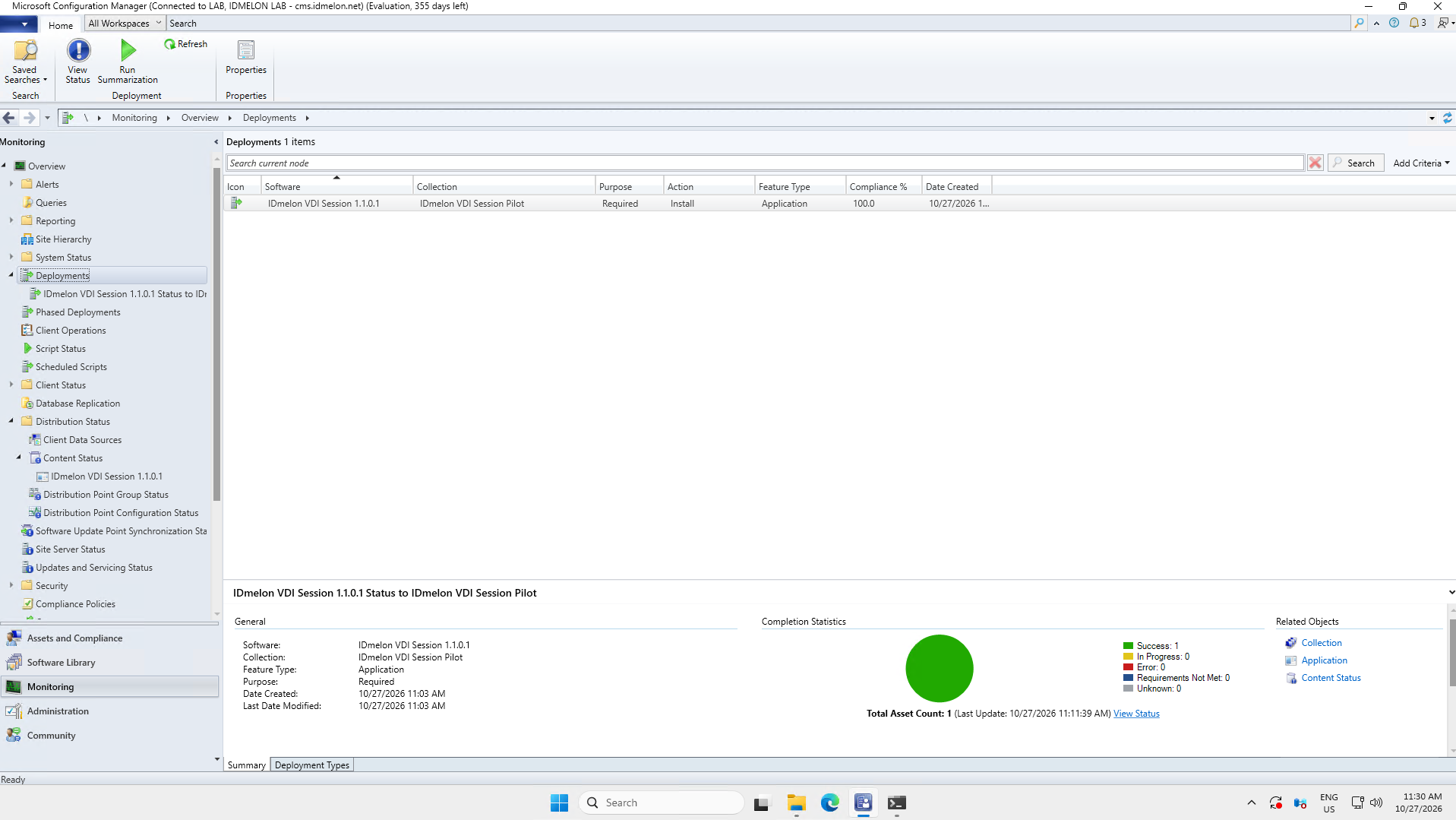Run Summarization from the ribbon

tap(128, 62)
